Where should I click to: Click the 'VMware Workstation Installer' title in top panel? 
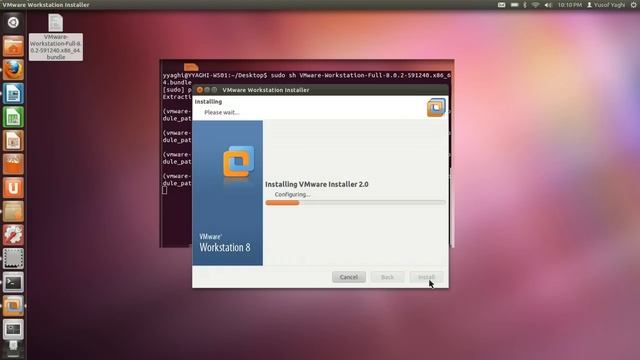tap(46, 5)
